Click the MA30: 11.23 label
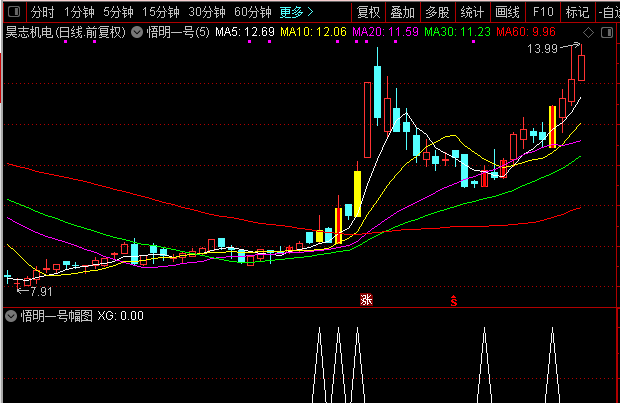This screenshot has height=403, width=620. (457, 32)
